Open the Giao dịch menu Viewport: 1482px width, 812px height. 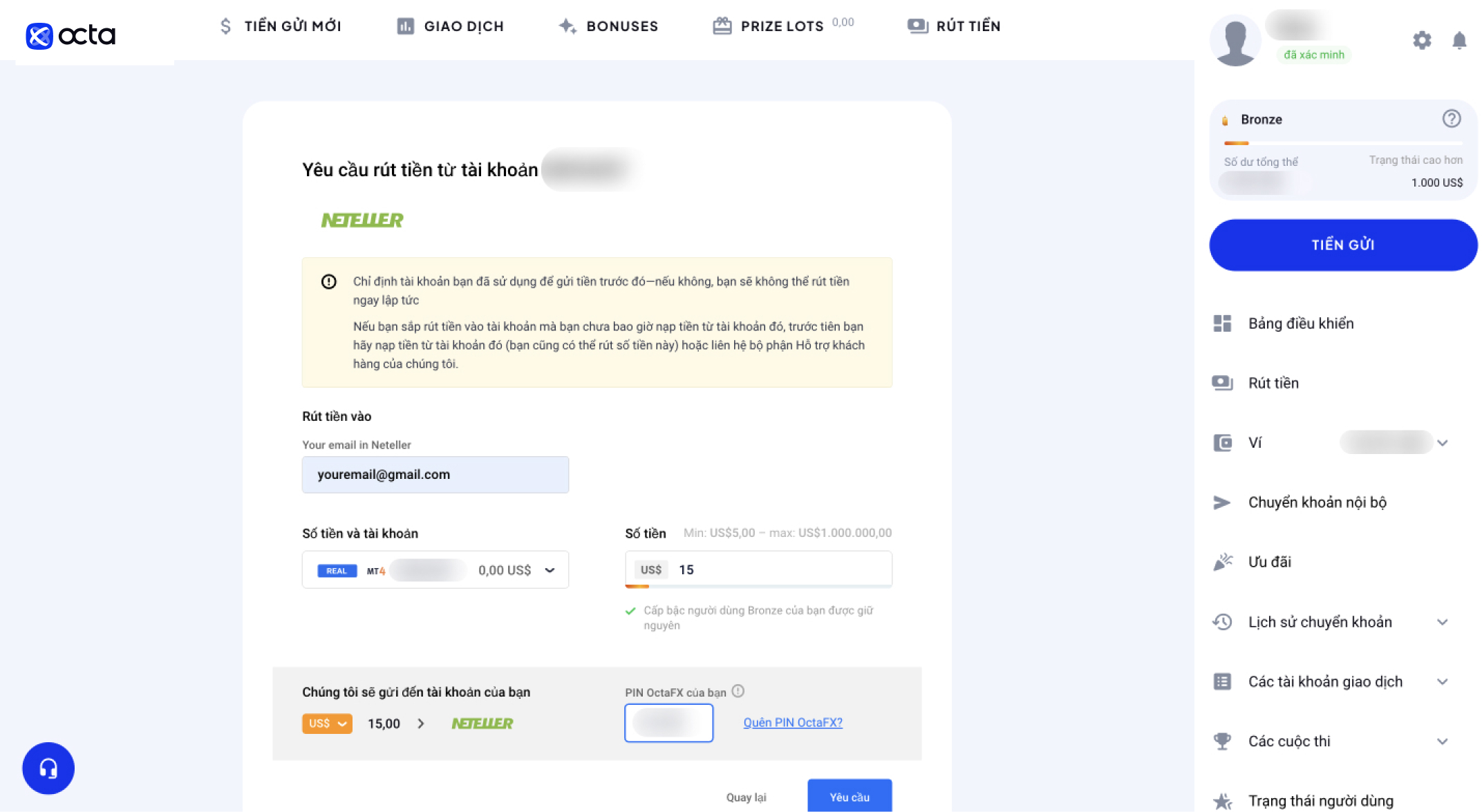tap(451, 26)
